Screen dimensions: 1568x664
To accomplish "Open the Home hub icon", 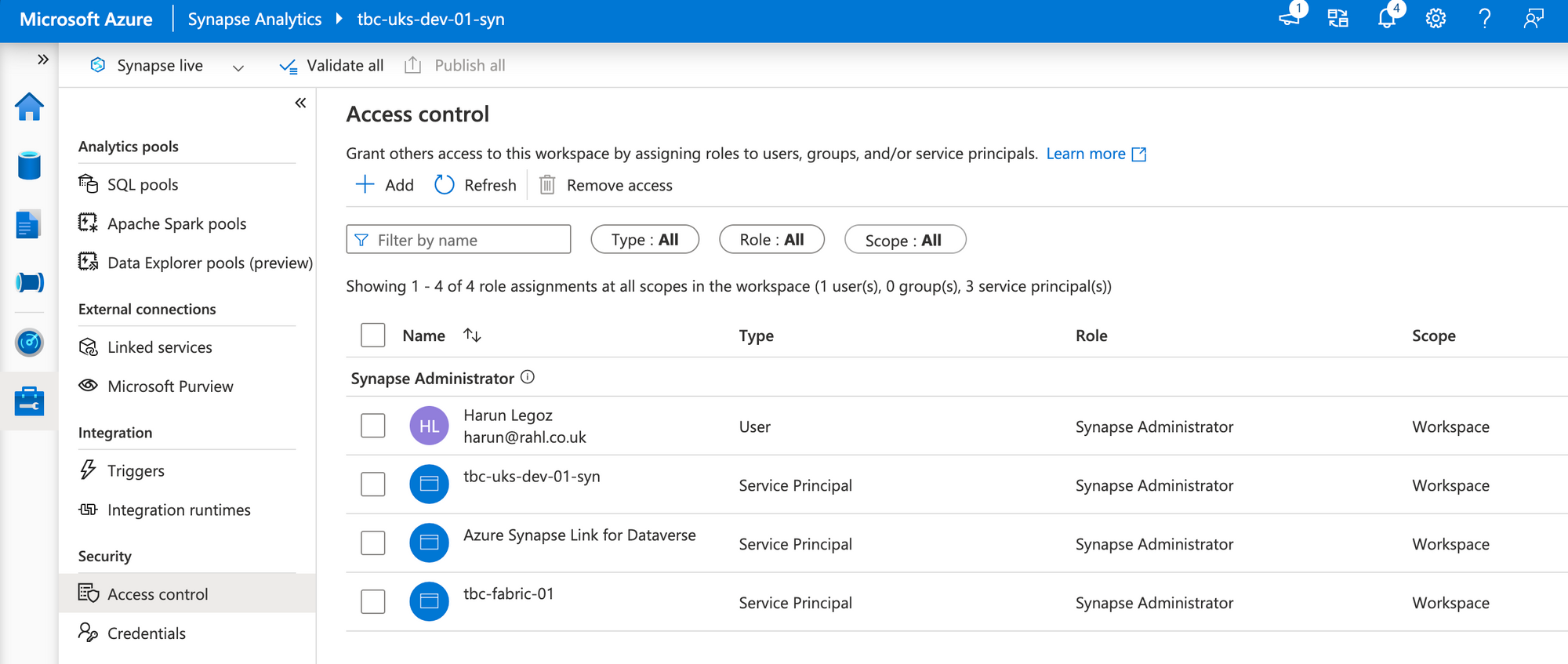I will pyautogui.click(x=29, y=107).
